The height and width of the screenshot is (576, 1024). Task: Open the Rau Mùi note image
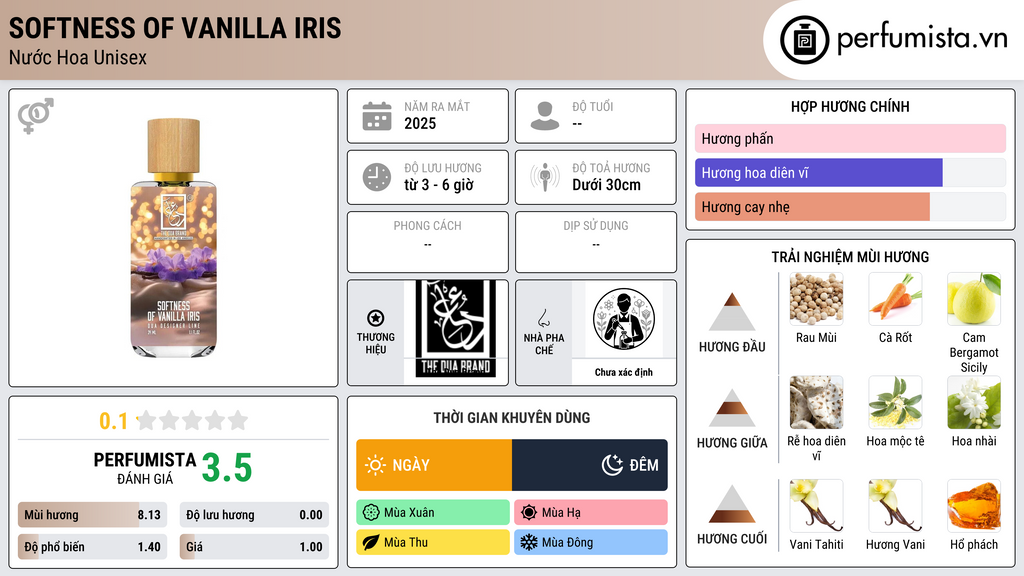coord(816,299)
